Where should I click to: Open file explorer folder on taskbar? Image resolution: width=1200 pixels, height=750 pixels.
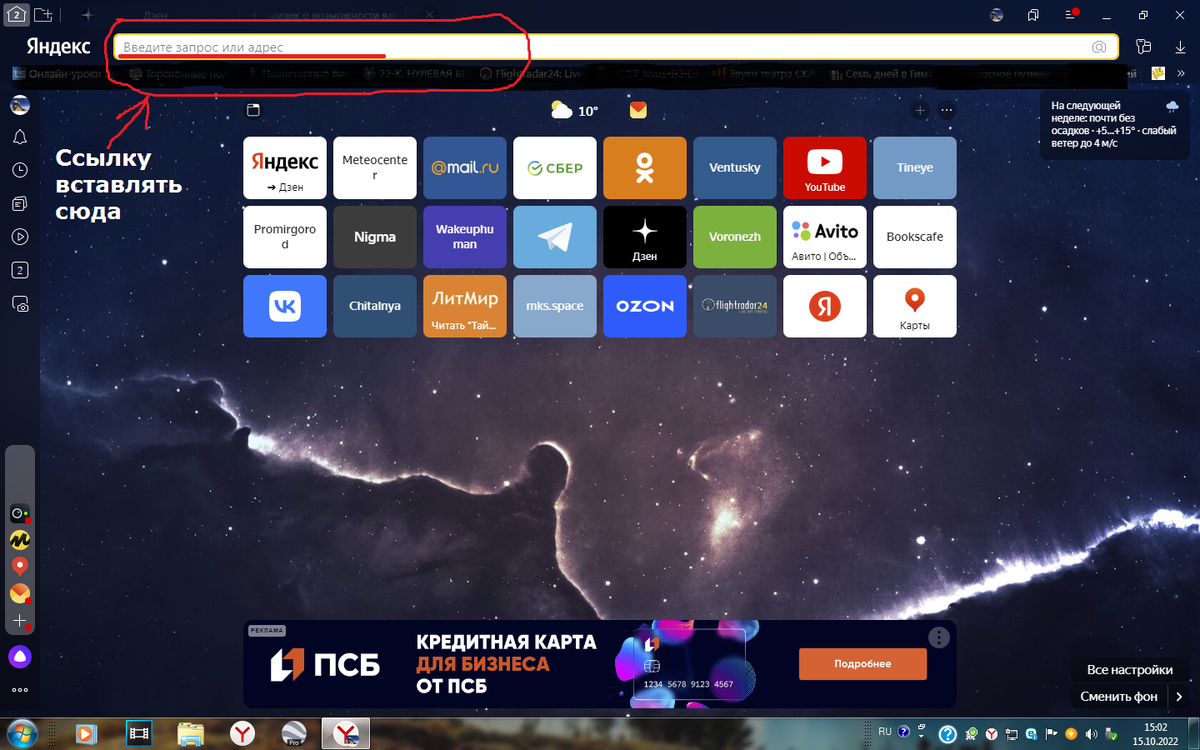click(x=190, y=734)
